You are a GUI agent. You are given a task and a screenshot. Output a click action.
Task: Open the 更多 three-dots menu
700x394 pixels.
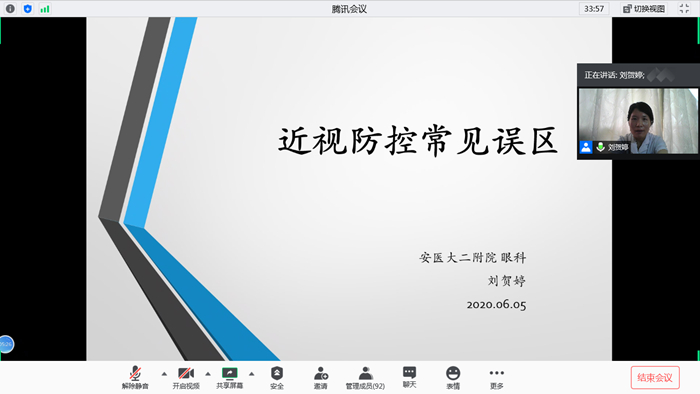coord(496,377)
